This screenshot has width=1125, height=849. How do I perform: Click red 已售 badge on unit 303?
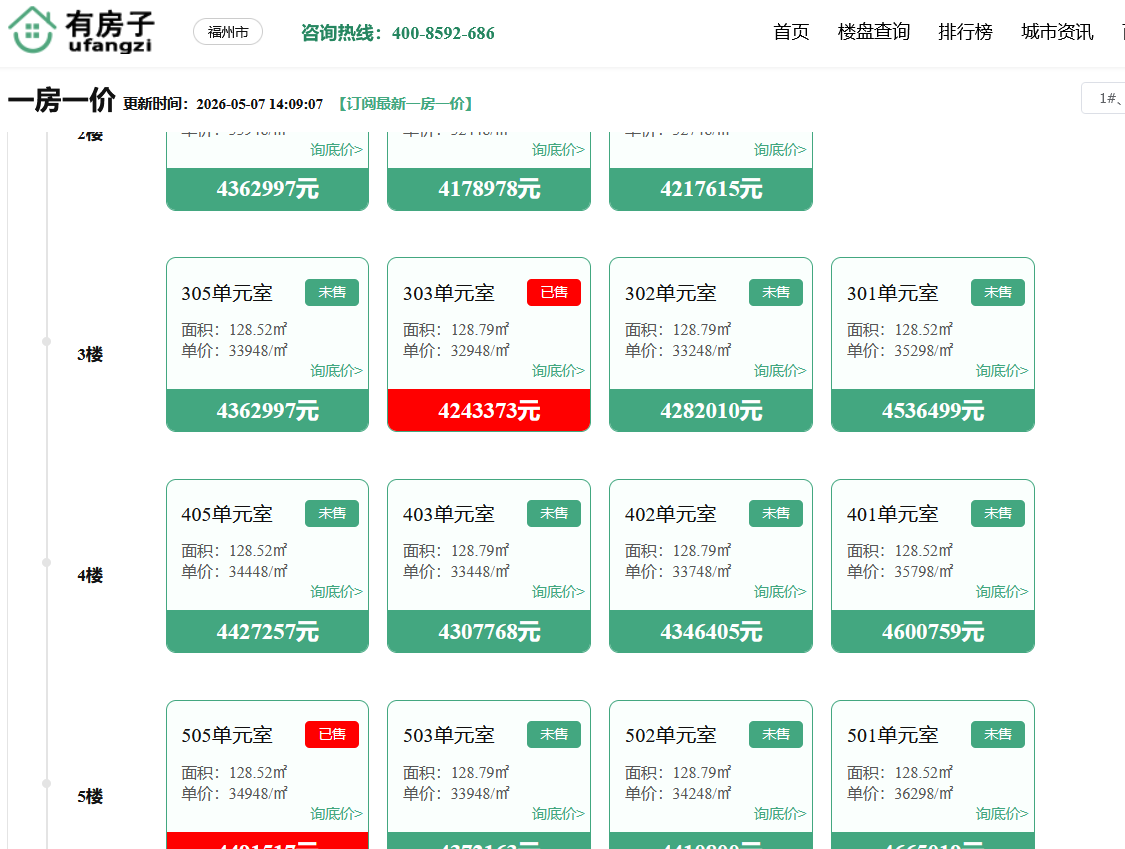click(x=553, y=292)
